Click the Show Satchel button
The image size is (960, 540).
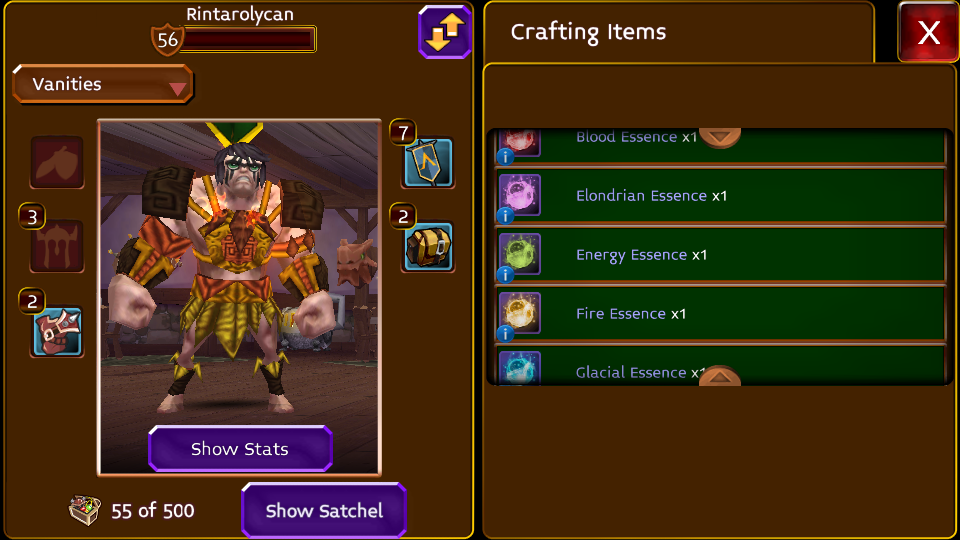coord(324,511)
